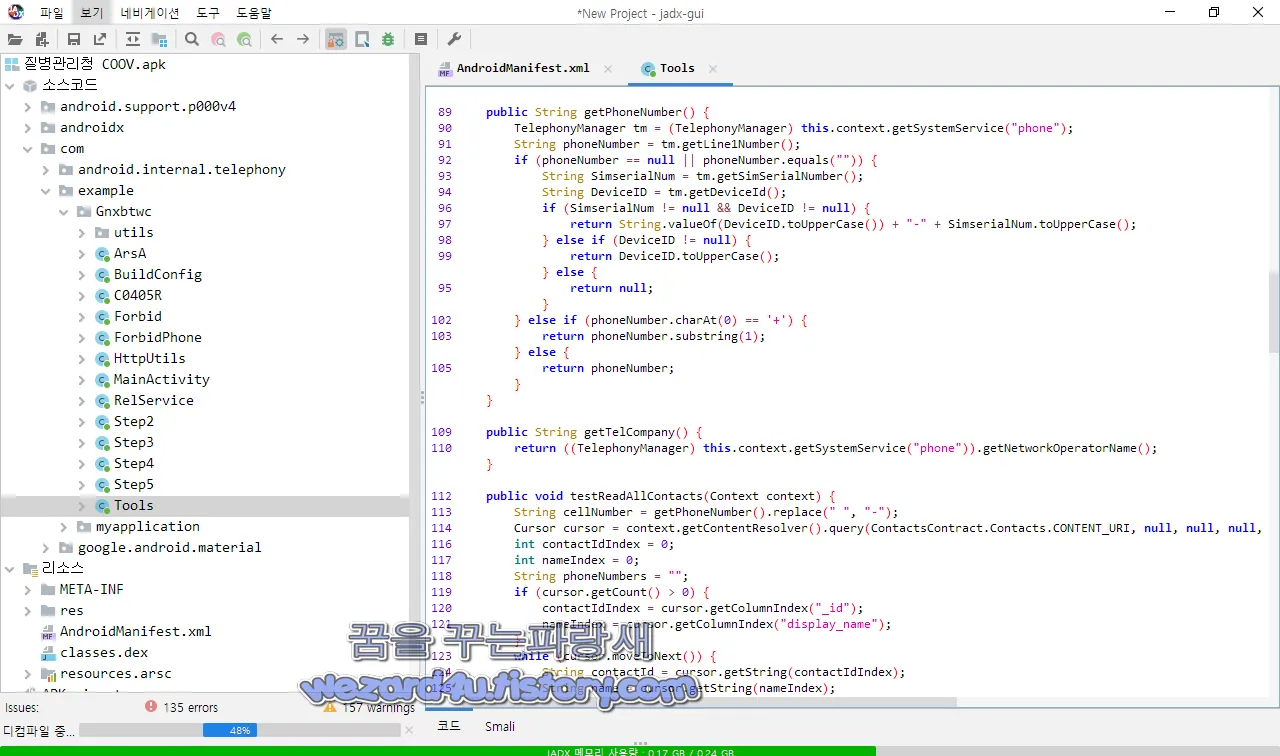Open the 보기 menu
The image size is (1280, 756).
click(x=92, y=13)
